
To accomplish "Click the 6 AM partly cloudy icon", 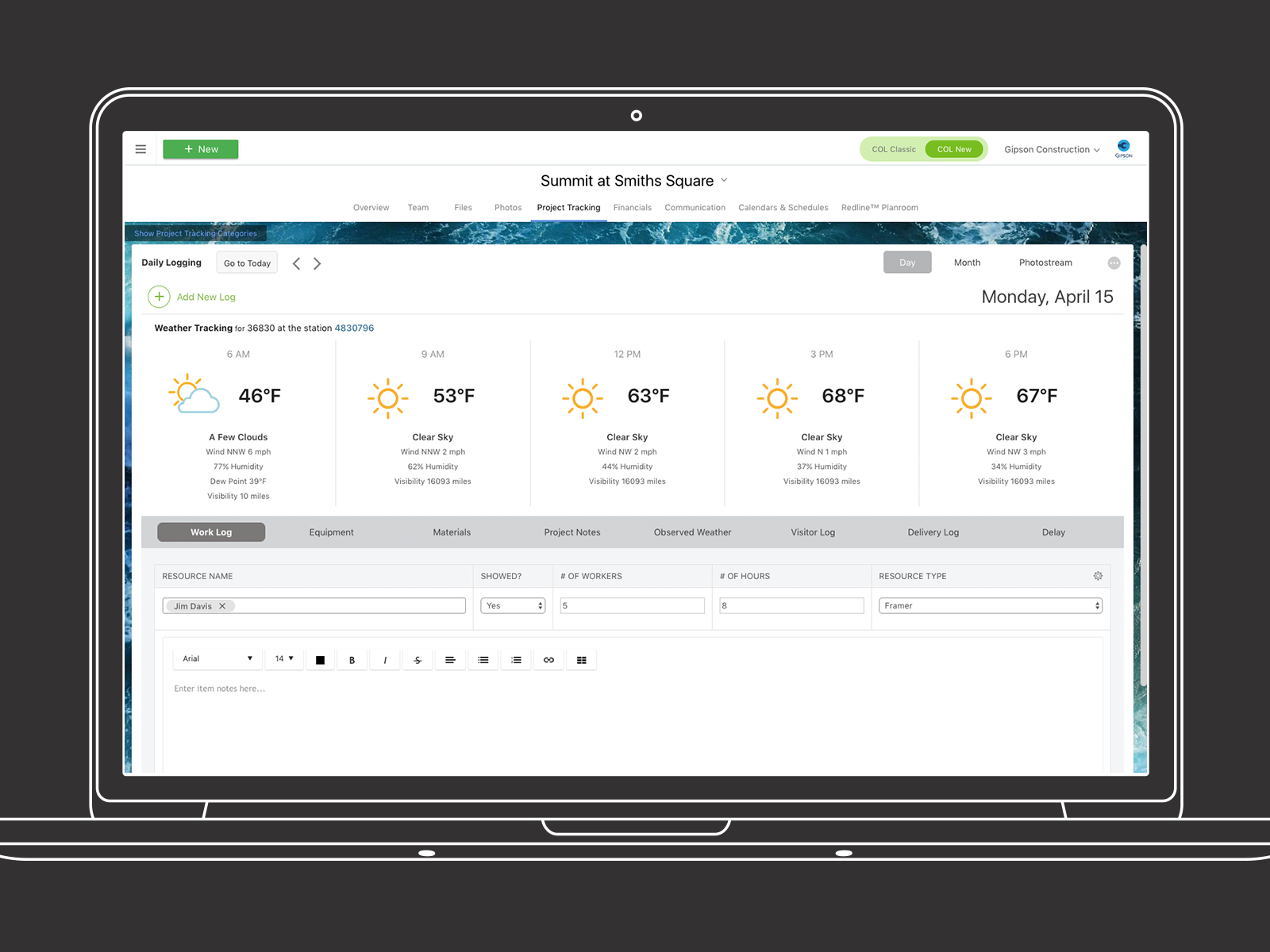I will (194, 394).
